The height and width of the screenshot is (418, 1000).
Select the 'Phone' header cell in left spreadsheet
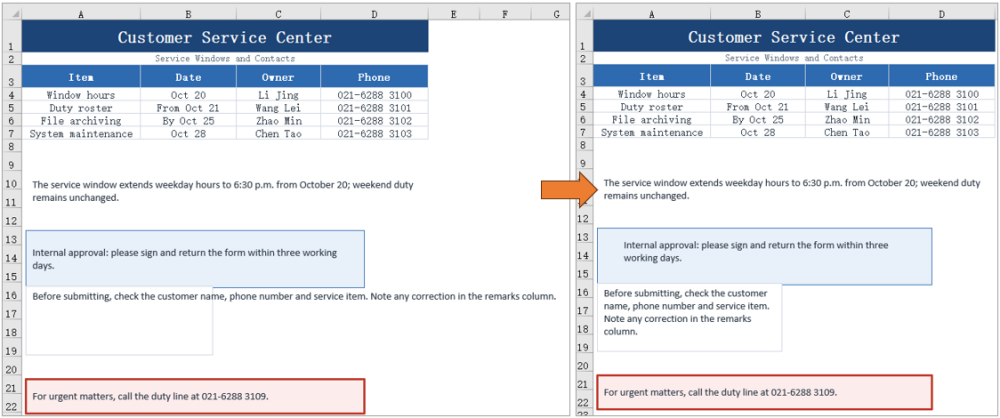pos(374,77)
